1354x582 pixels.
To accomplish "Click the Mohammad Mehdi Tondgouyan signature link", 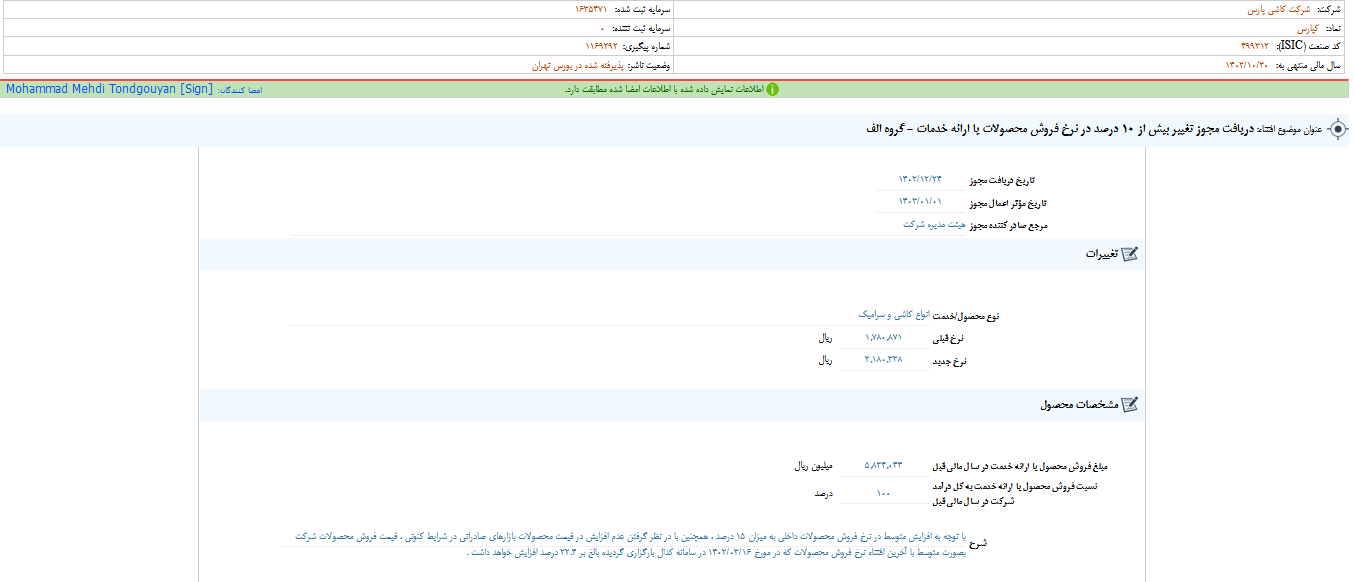I will (104, 88).
